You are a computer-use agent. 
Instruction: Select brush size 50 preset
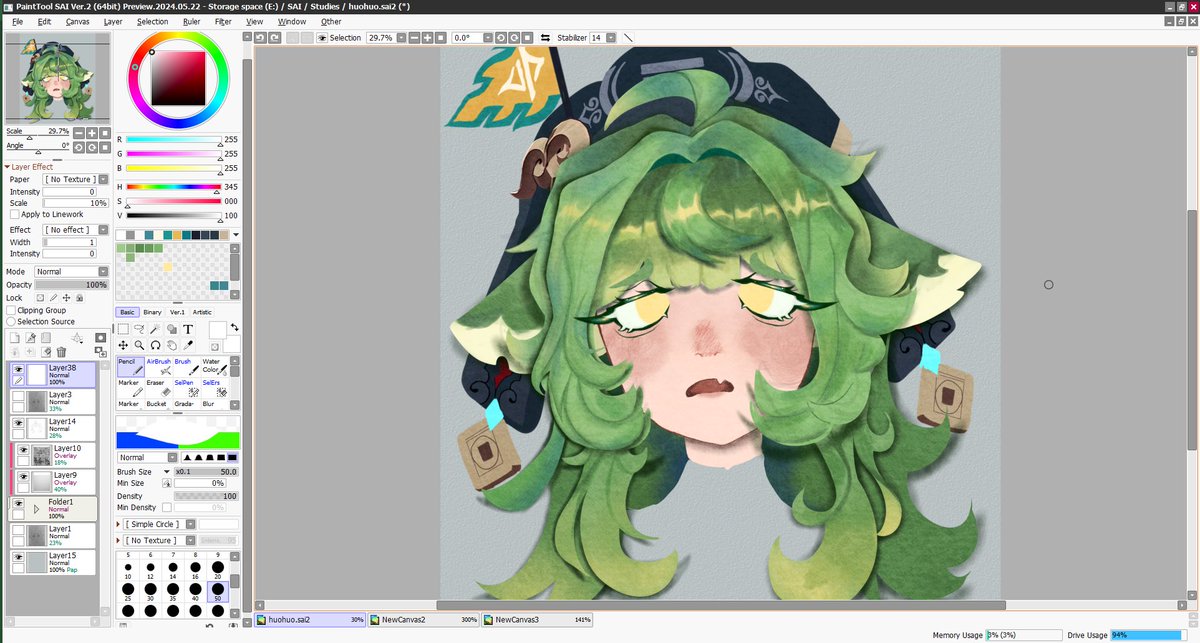218,592
